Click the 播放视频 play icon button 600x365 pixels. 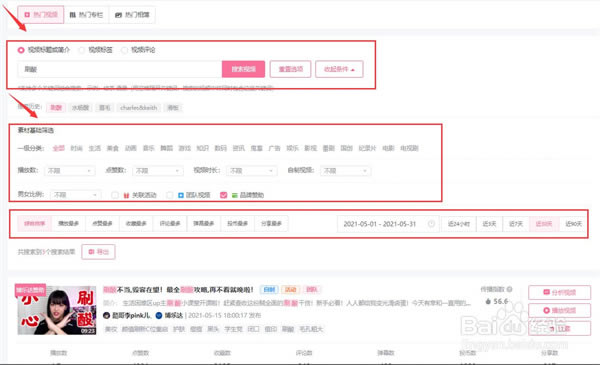559,310
